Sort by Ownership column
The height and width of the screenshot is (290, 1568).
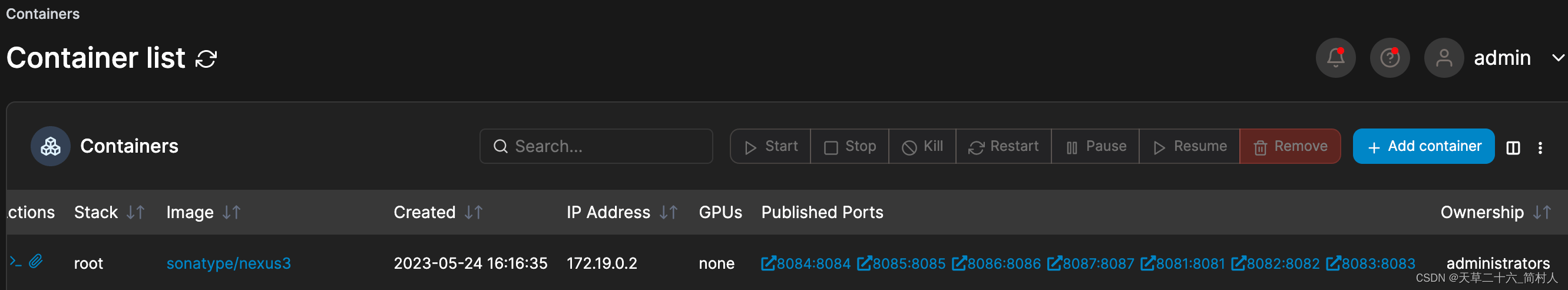click(x=1496, y=213)
